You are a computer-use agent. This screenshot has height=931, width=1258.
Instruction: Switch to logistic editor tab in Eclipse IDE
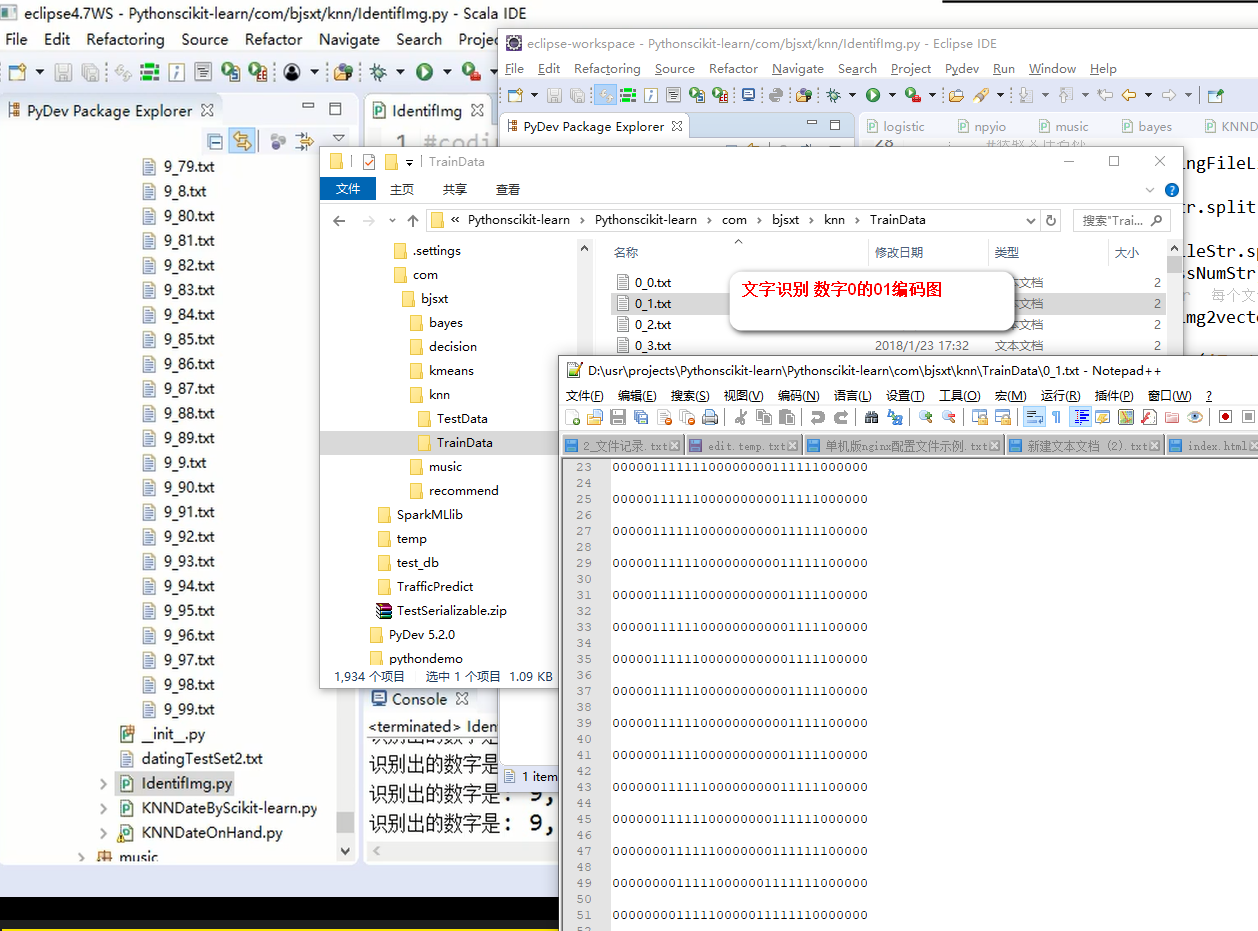tap(894, 127)
